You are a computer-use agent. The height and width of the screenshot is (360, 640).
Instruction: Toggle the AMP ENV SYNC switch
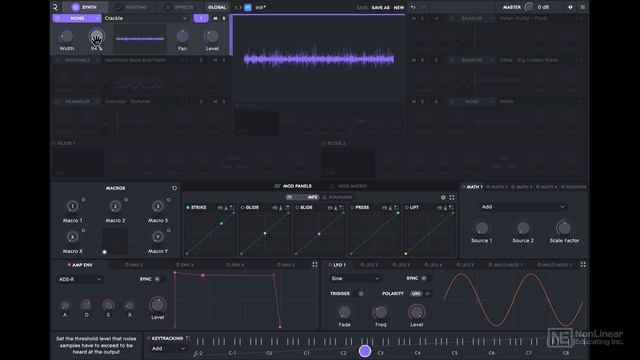tap(158, 279)
